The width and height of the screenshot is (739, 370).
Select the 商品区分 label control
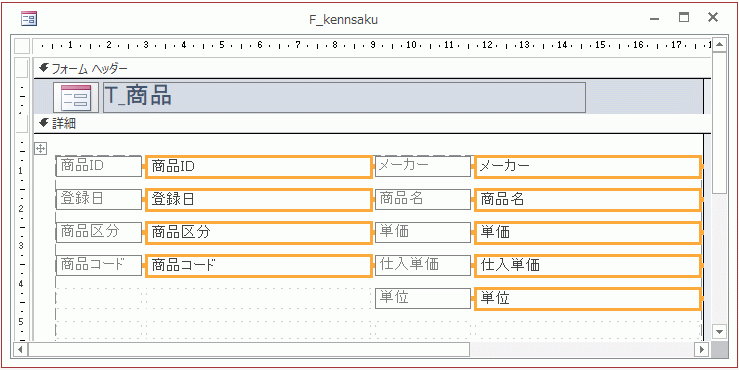point(99,232)
